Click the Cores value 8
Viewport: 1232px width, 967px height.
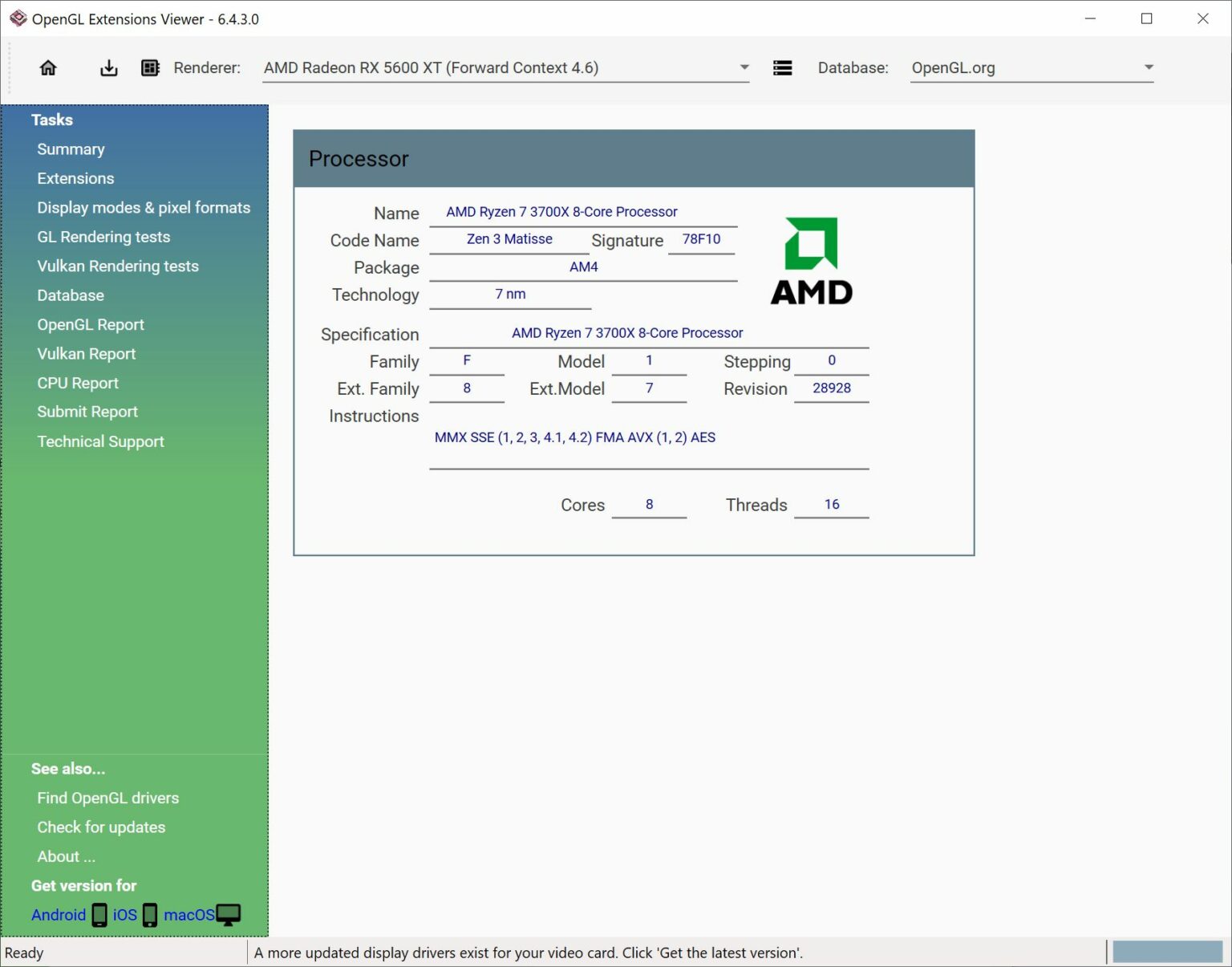(649, 505)
